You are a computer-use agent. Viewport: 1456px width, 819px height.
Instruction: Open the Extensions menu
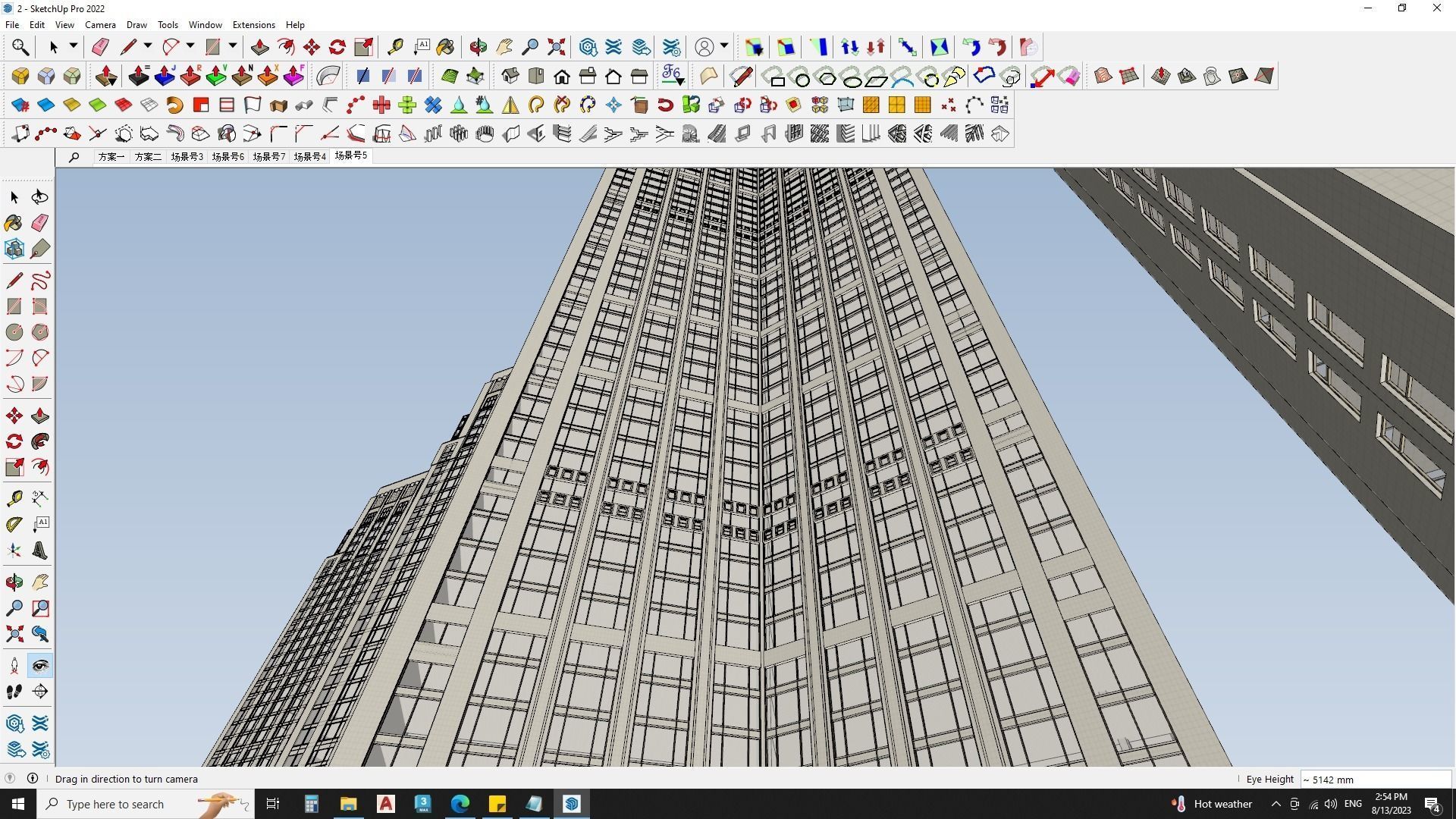(x=253, y=24)
